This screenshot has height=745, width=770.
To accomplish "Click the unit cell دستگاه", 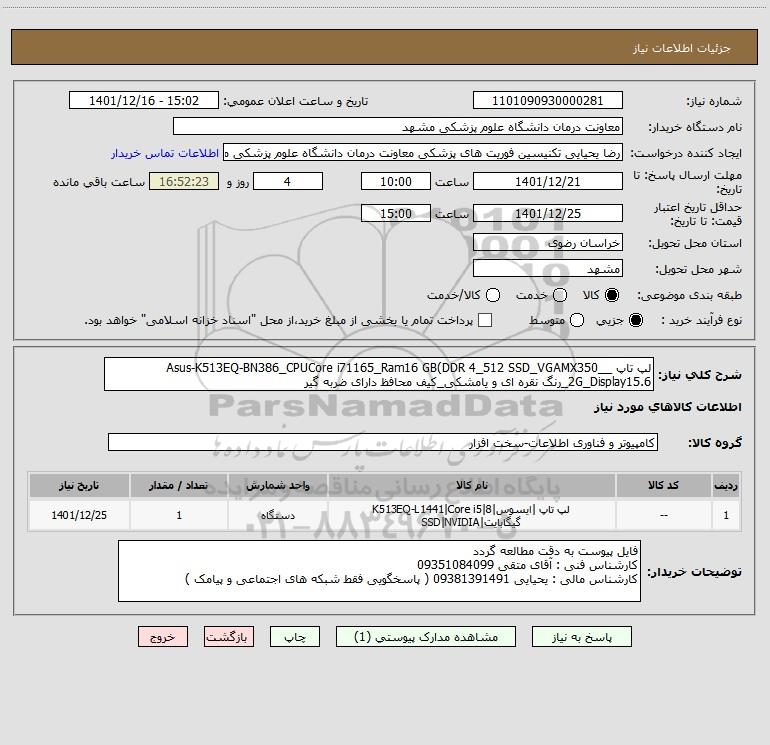I will click(278, 516).
